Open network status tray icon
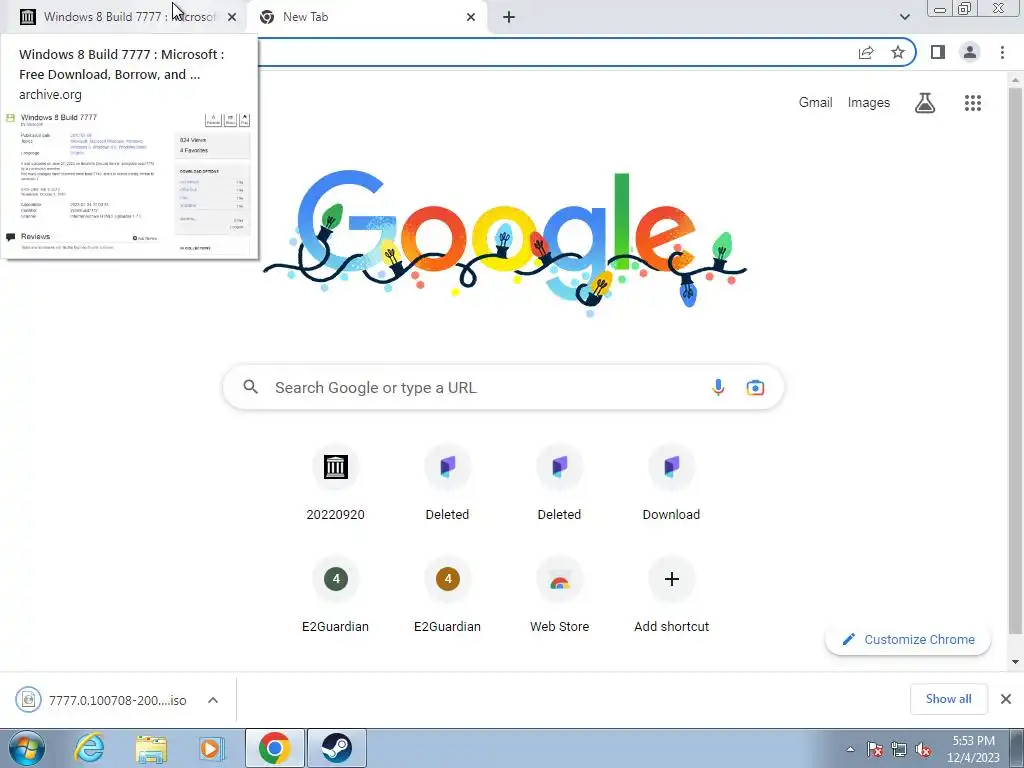Viewport: 1024px width, 768px height. click(x=899, y=749)
